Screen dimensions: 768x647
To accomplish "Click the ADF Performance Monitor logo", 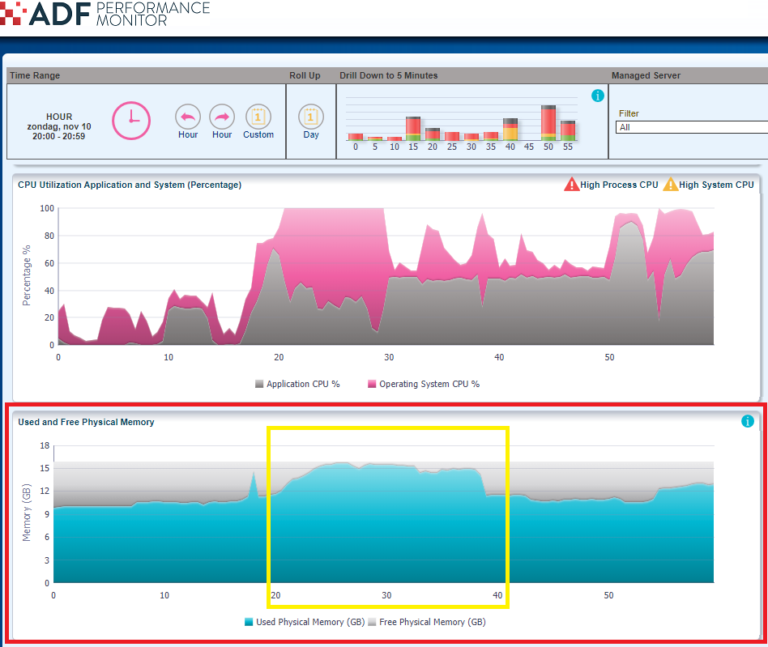I will tap(105, 14).
